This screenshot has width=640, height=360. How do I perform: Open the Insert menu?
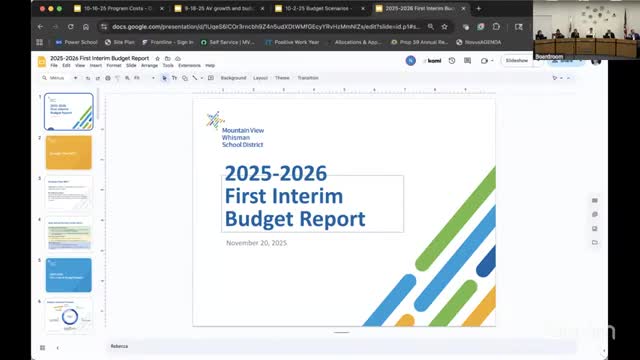pyautogui.click(x=96, y=65)
